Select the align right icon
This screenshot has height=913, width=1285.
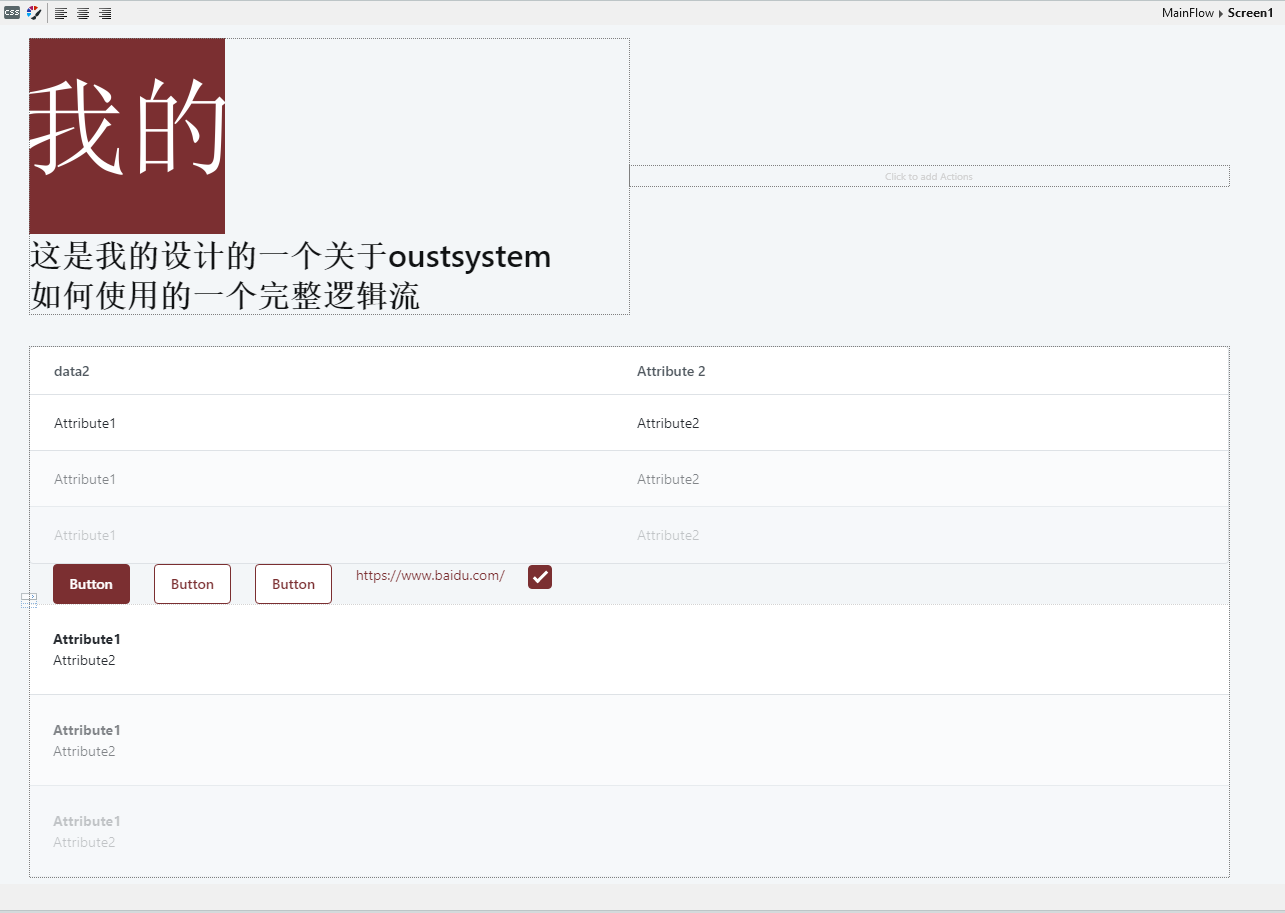104,13
